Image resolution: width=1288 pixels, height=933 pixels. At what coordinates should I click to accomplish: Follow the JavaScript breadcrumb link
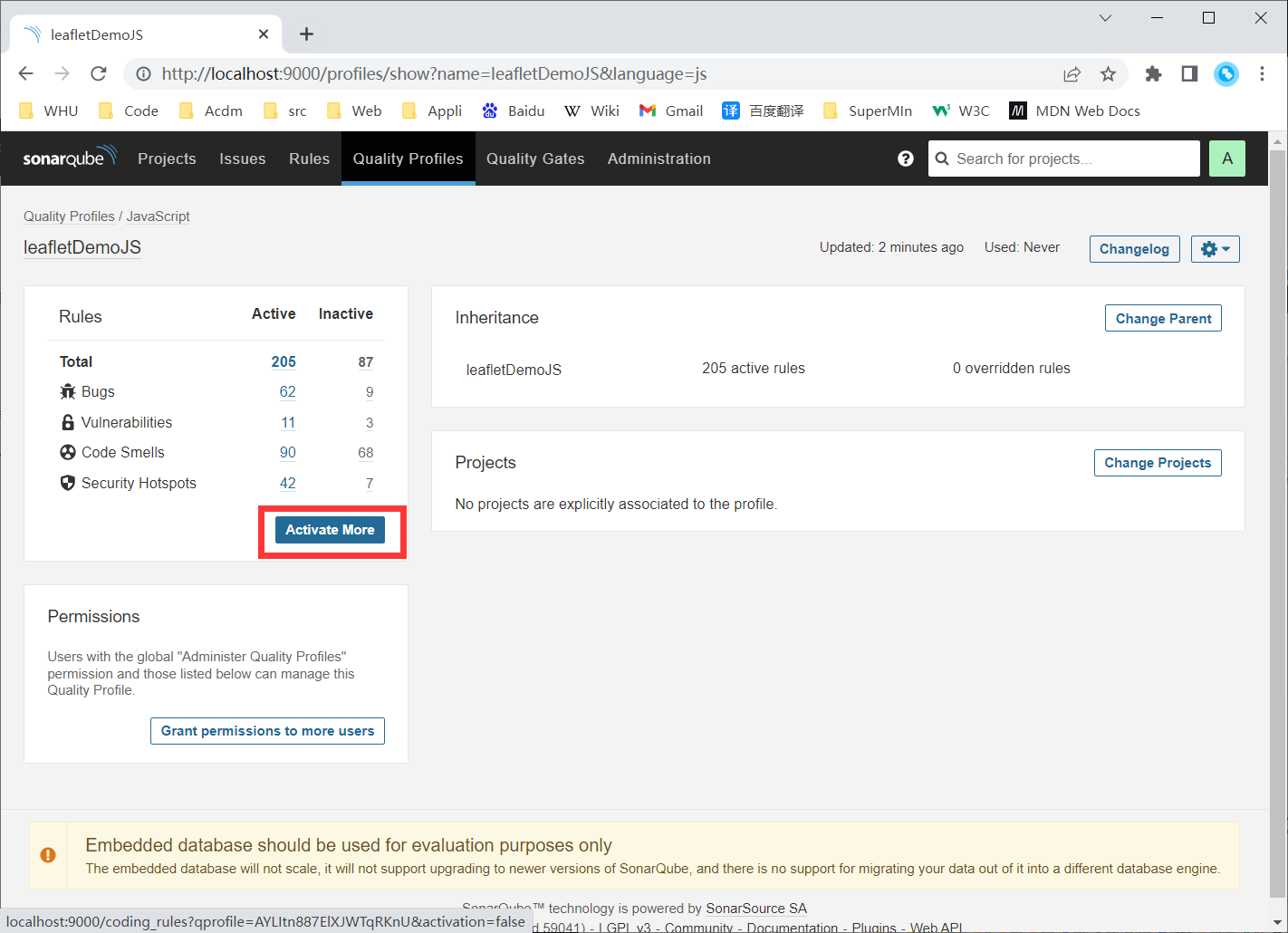click(x=159, y=216)
